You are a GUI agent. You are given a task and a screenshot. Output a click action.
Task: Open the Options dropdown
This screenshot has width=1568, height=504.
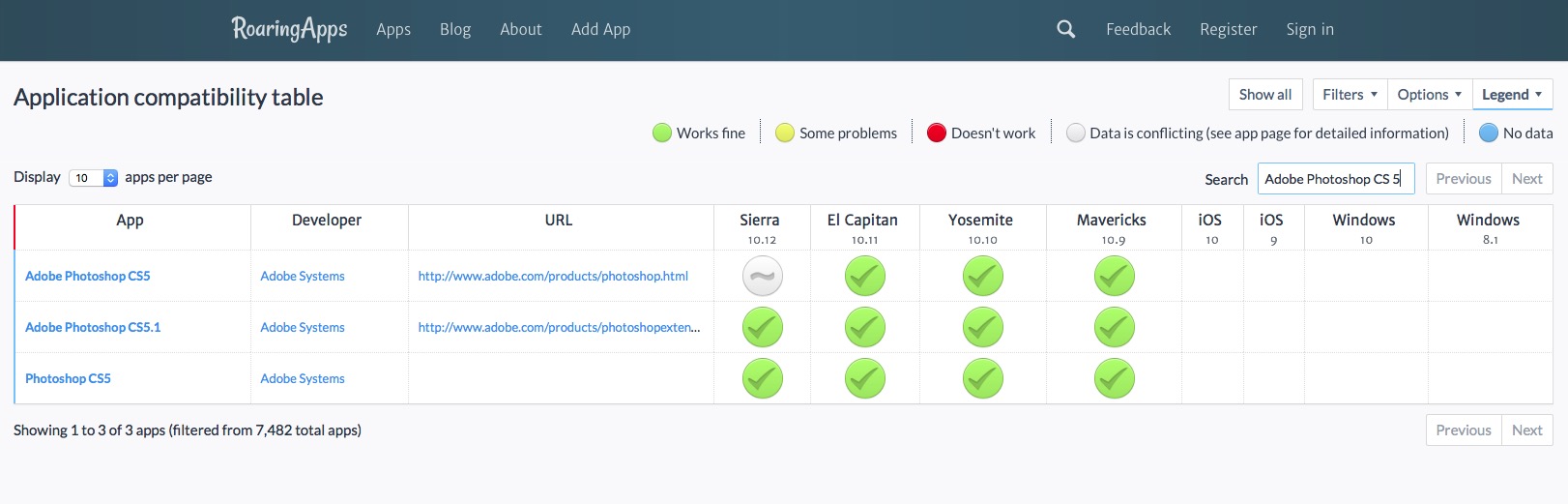[x=1429, y=94]
